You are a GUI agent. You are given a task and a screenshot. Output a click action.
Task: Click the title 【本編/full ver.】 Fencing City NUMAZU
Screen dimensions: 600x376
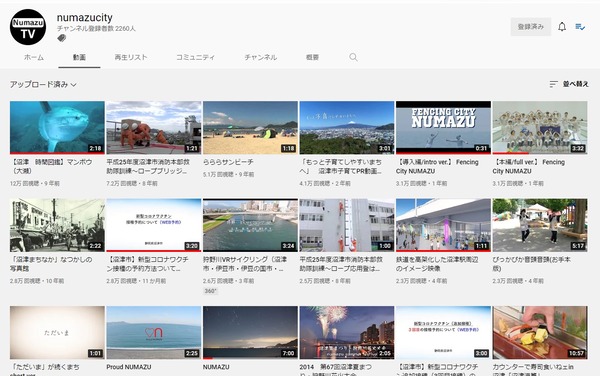(529, 167)
